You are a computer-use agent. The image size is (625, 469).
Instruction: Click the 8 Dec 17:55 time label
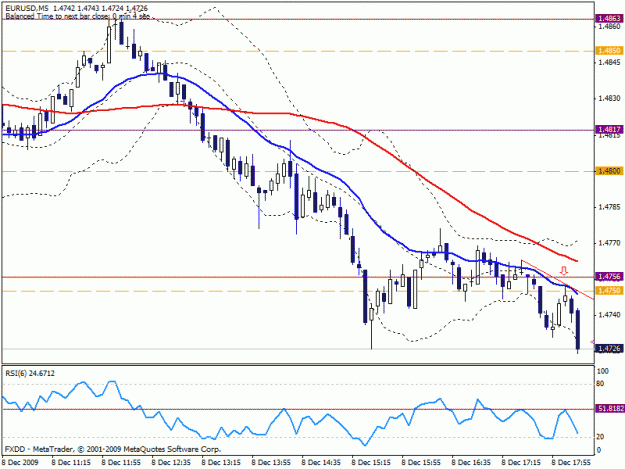click(571, 463)
